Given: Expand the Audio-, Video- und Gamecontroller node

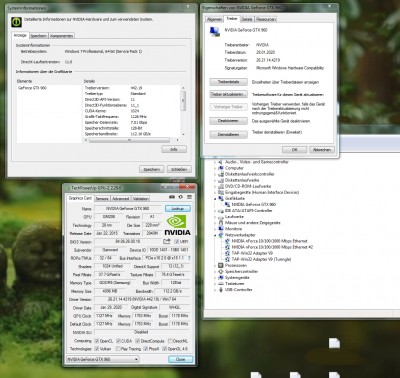Looking at the screenshot, I should [x=215, y=162].
